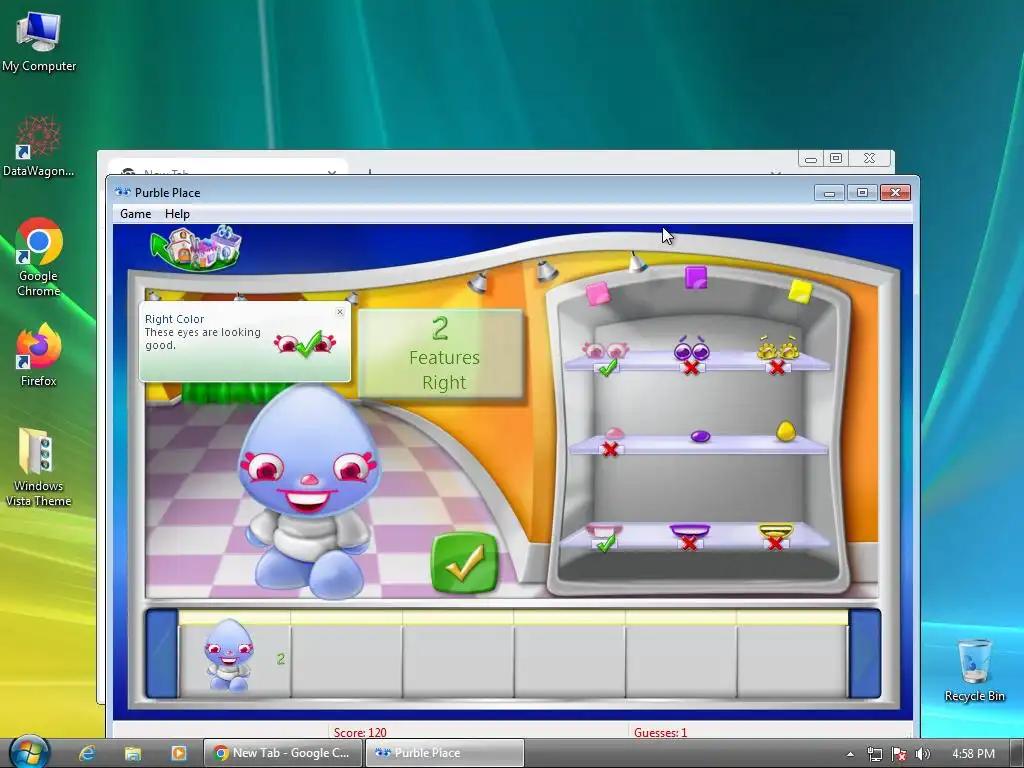Screen dimensions: 1024x768
Task: Open the Help menu
Action: click(177, 214)
